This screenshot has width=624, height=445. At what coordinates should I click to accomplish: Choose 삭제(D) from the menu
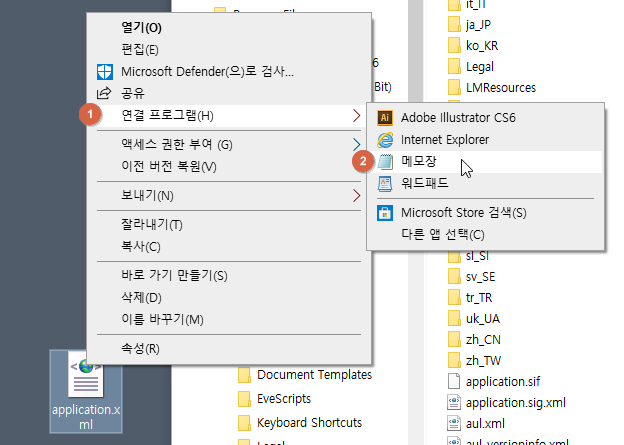tap(229, 297)
